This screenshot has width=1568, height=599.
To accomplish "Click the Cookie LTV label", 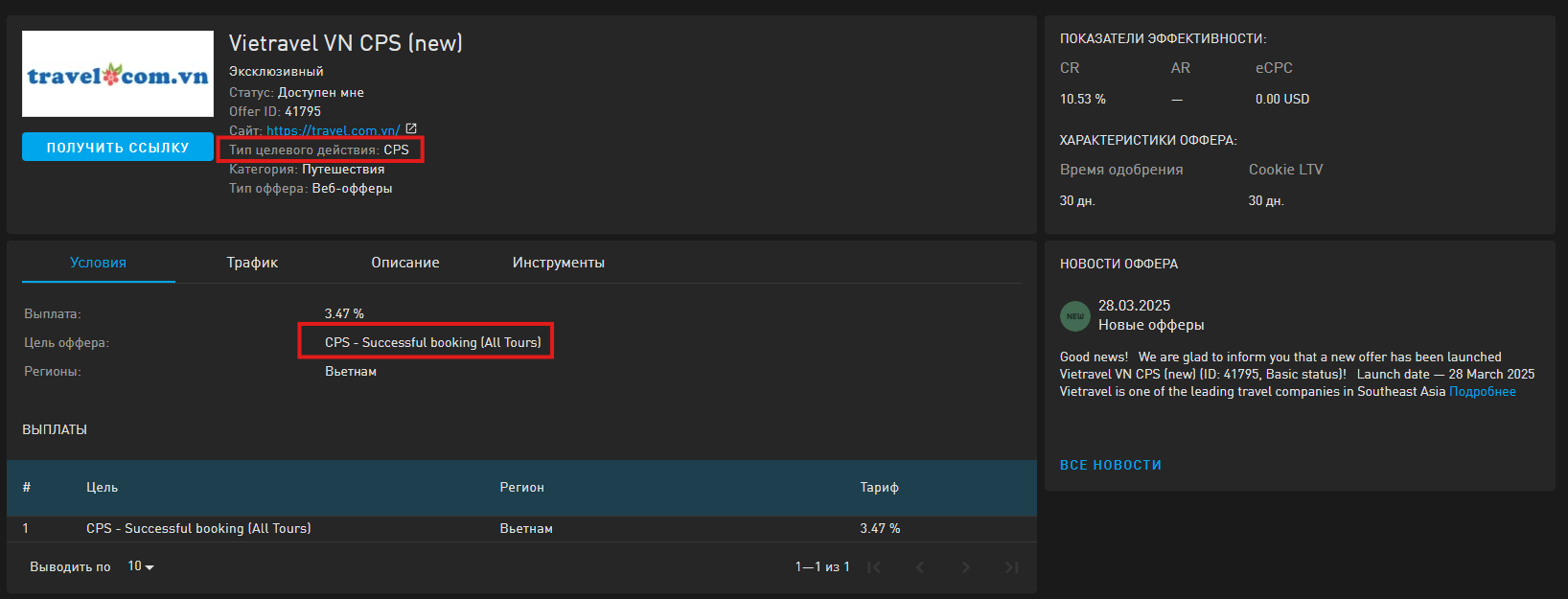I will [x=1285, y=170].
